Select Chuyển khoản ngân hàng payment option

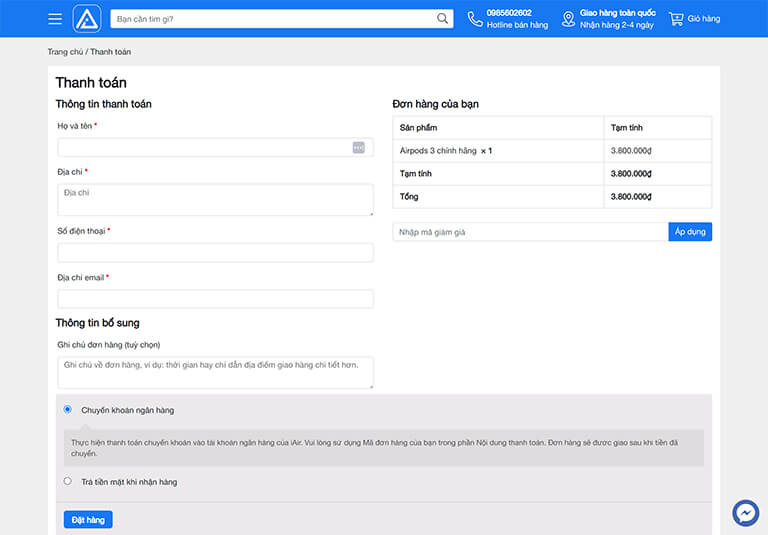click(x=68, y=409)
